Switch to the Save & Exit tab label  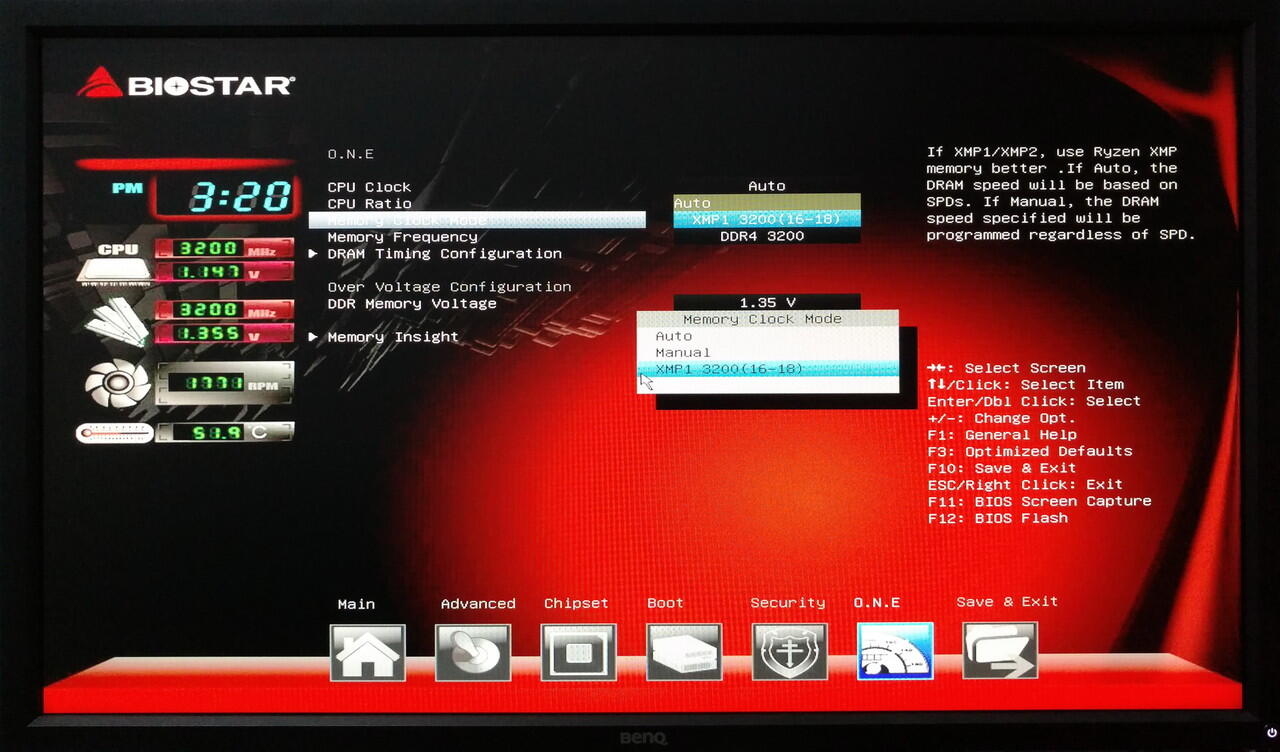click(1007, 602)
